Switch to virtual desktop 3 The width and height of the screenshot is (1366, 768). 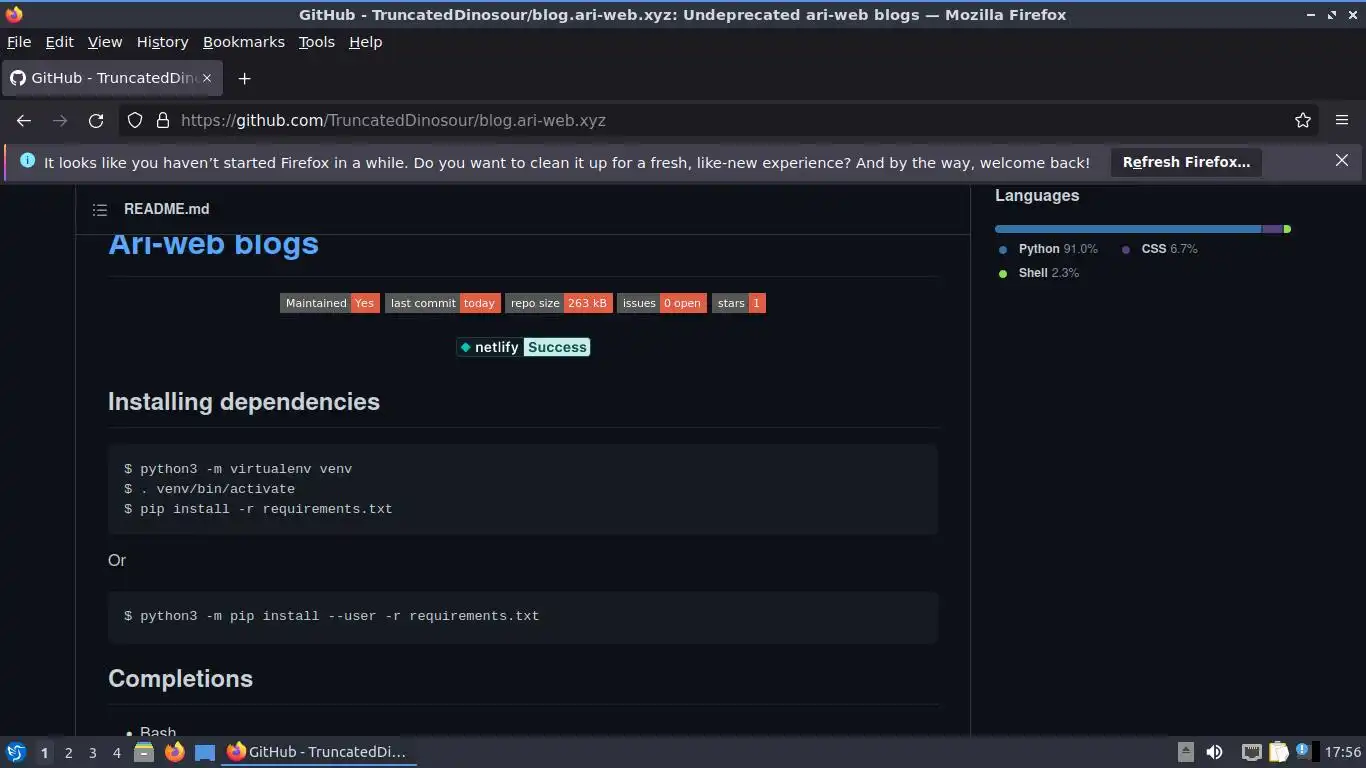(x=92, y=752)
